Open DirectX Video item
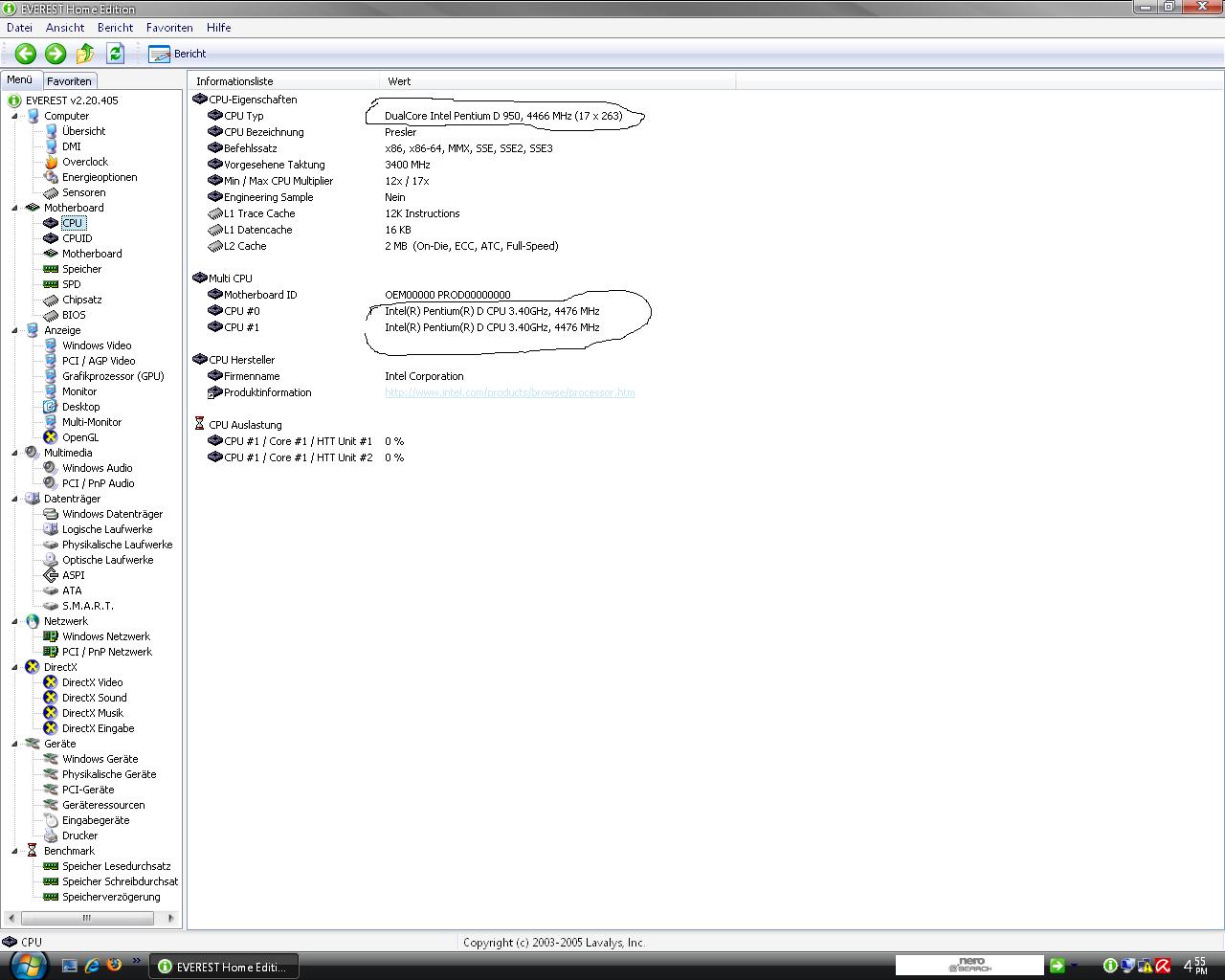This screenshot has width=1225, height=980. (x=83, y=682)
